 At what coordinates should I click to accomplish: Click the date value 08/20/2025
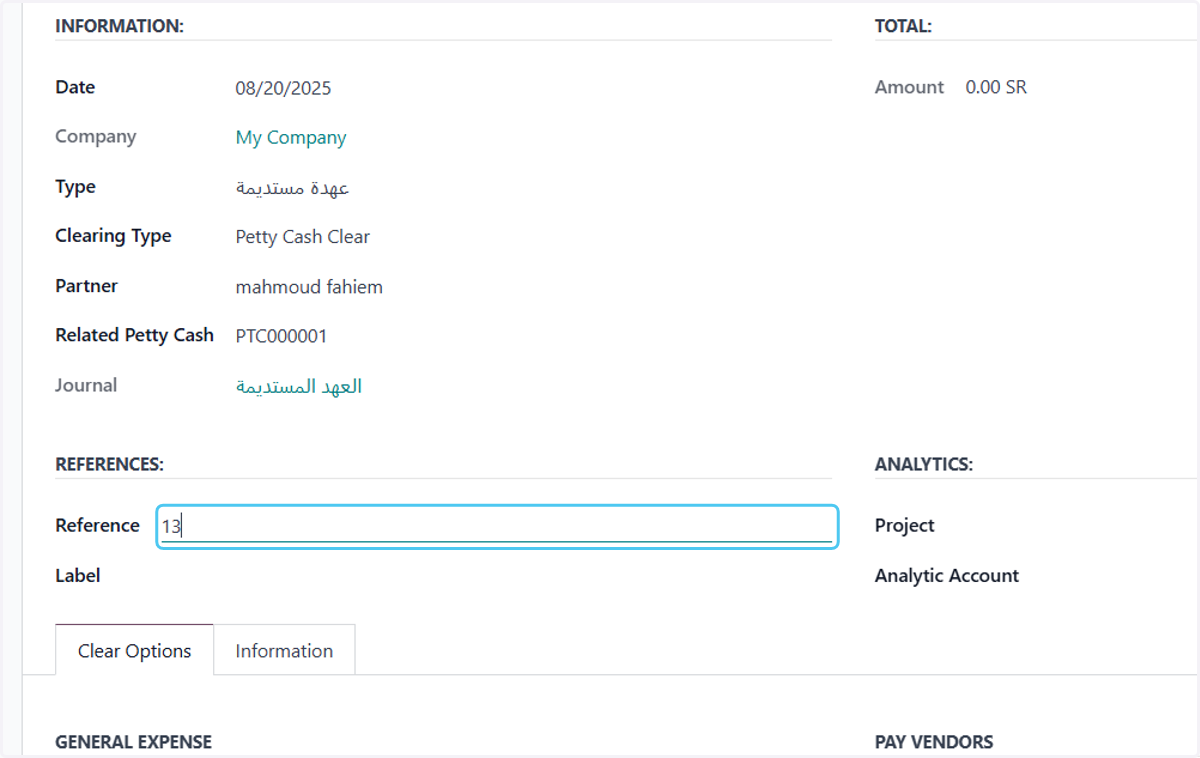pyautogui.click(x=283, y=88)
